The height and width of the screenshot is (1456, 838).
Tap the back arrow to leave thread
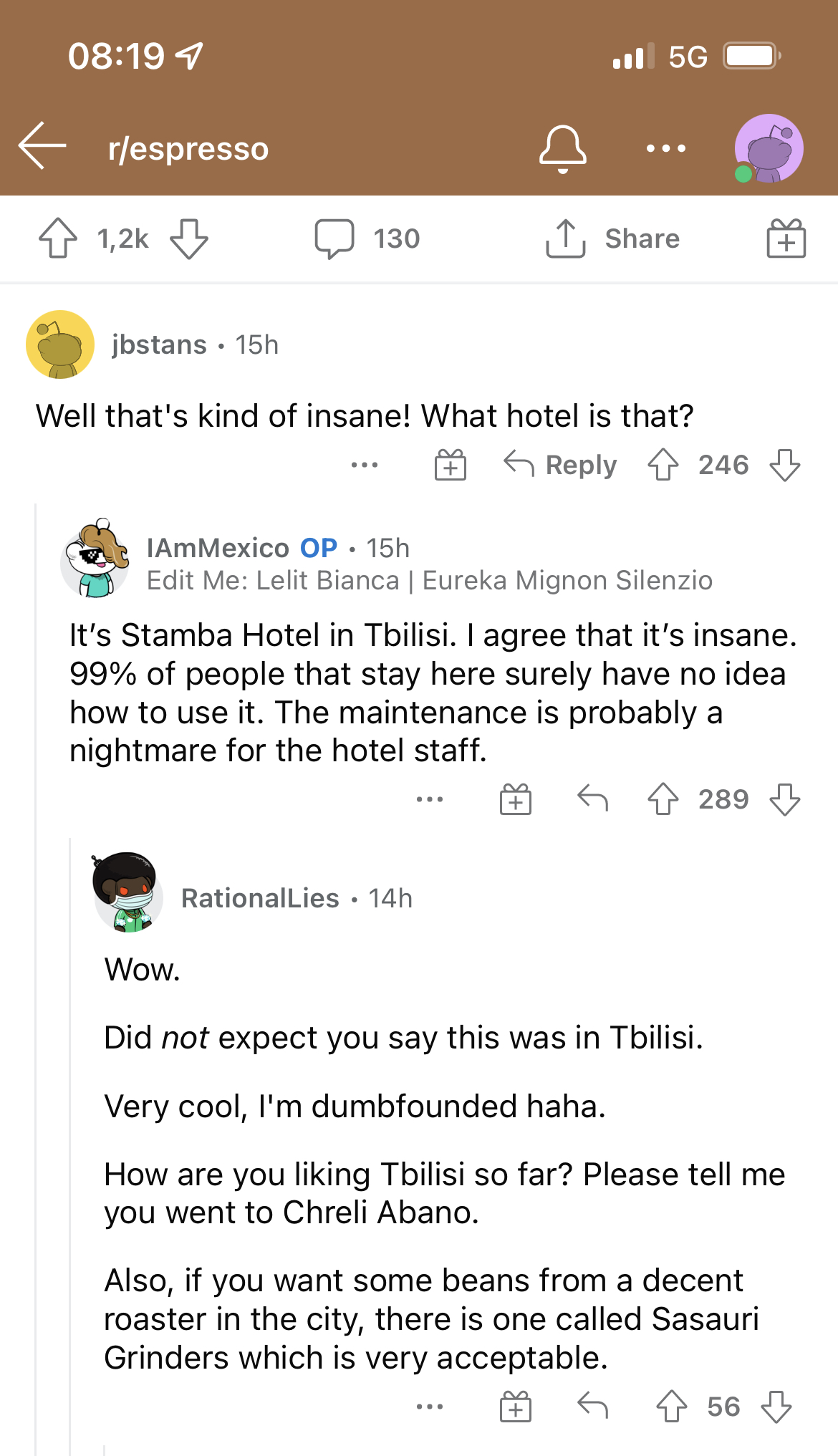coord(42,145)
